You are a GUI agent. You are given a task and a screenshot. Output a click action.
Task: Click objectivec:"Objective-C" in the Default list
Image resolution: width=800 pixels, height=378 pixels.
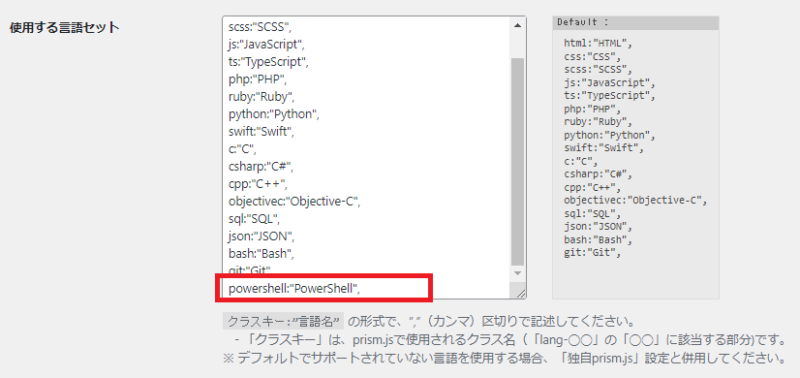pos(635,199)
